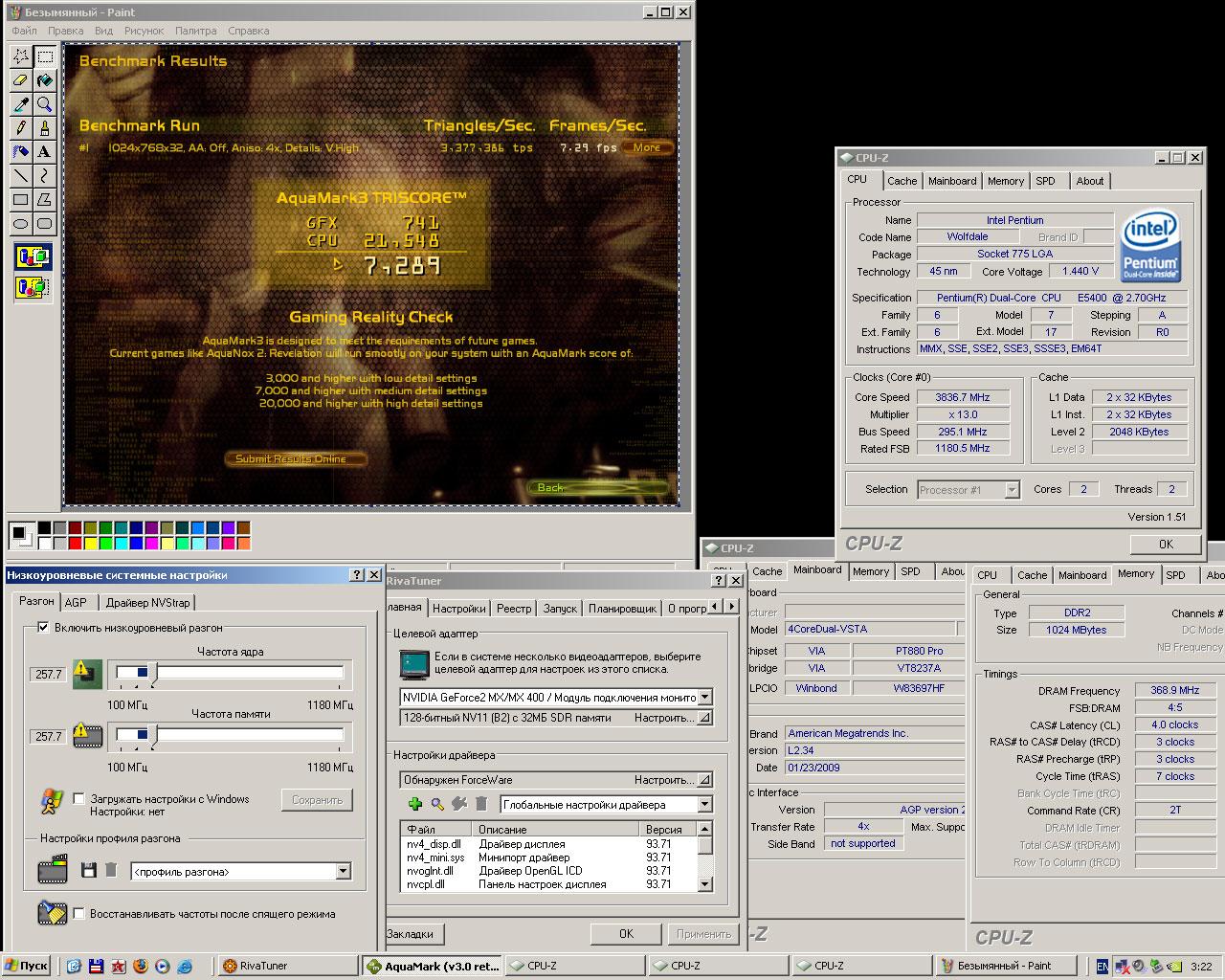The image size is (1225, 980).
Task: Open the 'Драйвер NVStrap' tab
Action: [148, 603]
